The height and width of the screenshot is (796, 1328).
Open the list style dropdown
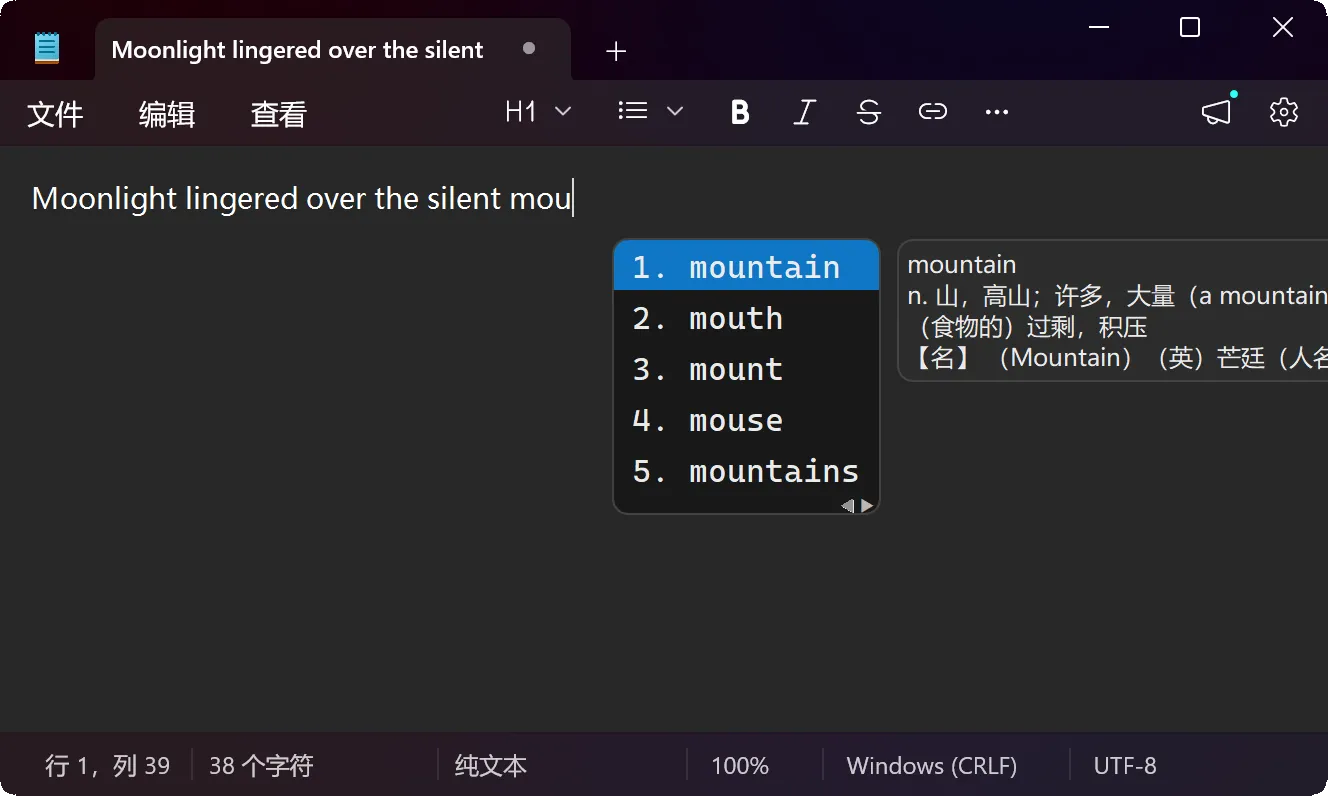tap(651, 112)
